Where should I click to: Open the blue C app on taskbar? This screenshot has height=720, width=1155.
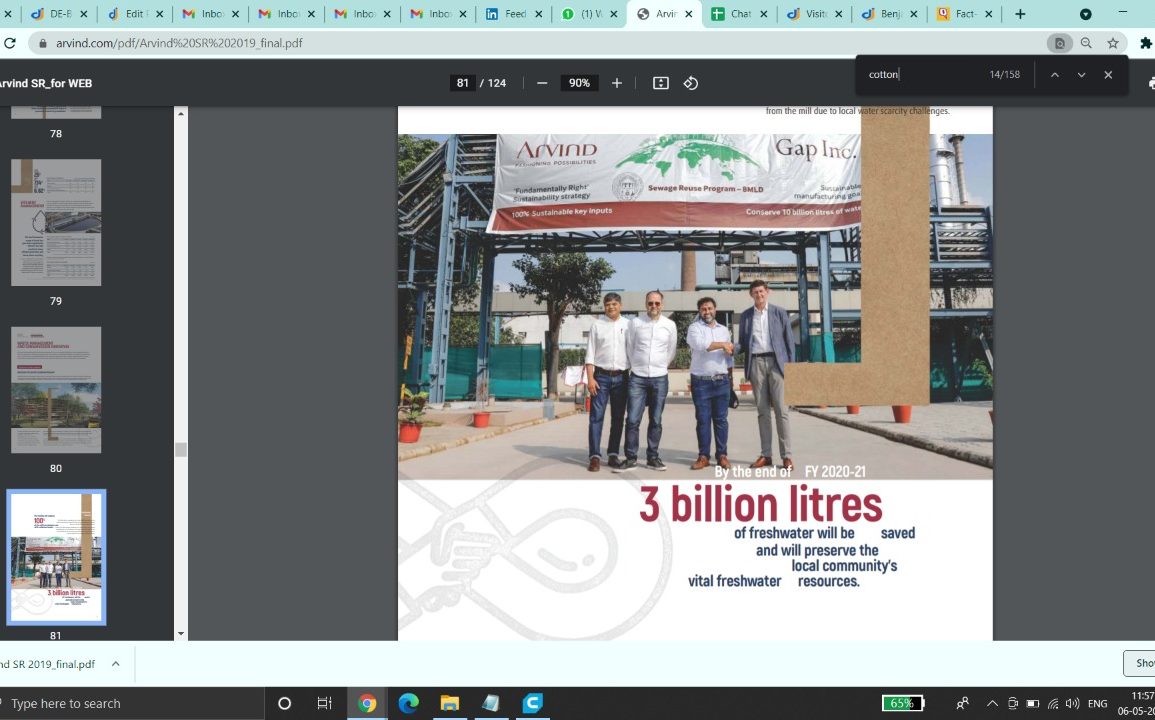click(532, 703)
